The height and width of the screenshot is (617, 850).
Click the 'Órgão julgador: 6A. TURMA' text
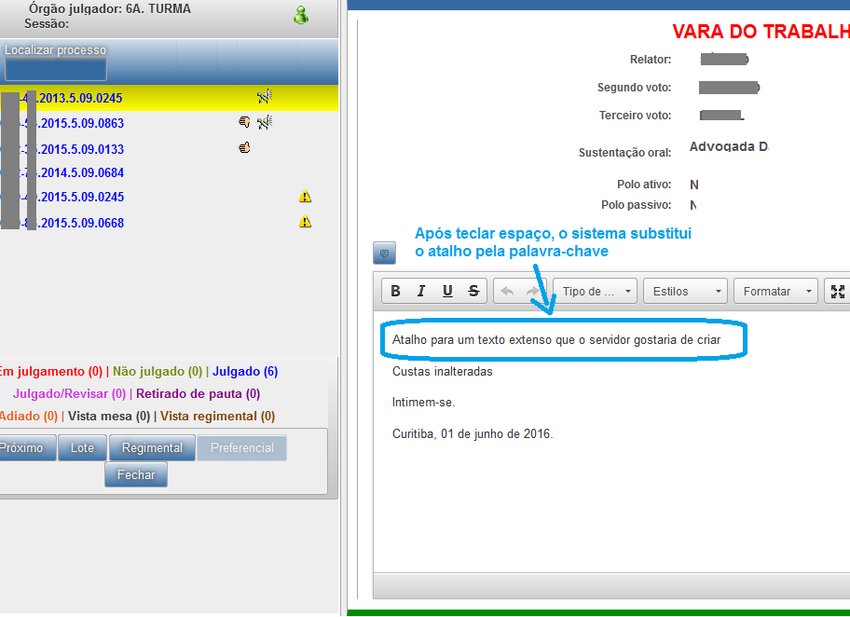coord(110,9)
